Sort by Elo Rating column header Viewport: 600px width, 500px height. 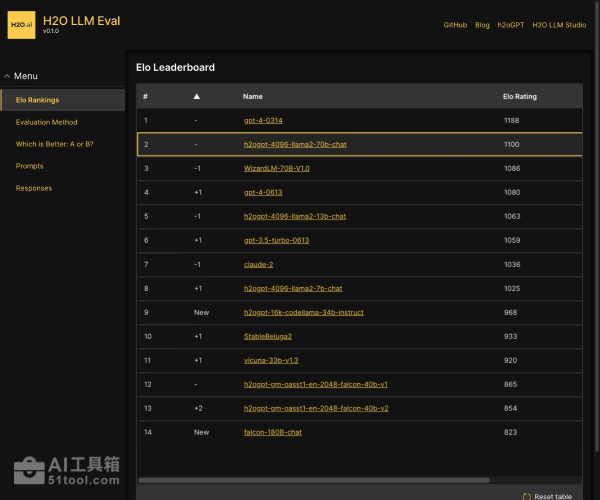click(519, 97)
